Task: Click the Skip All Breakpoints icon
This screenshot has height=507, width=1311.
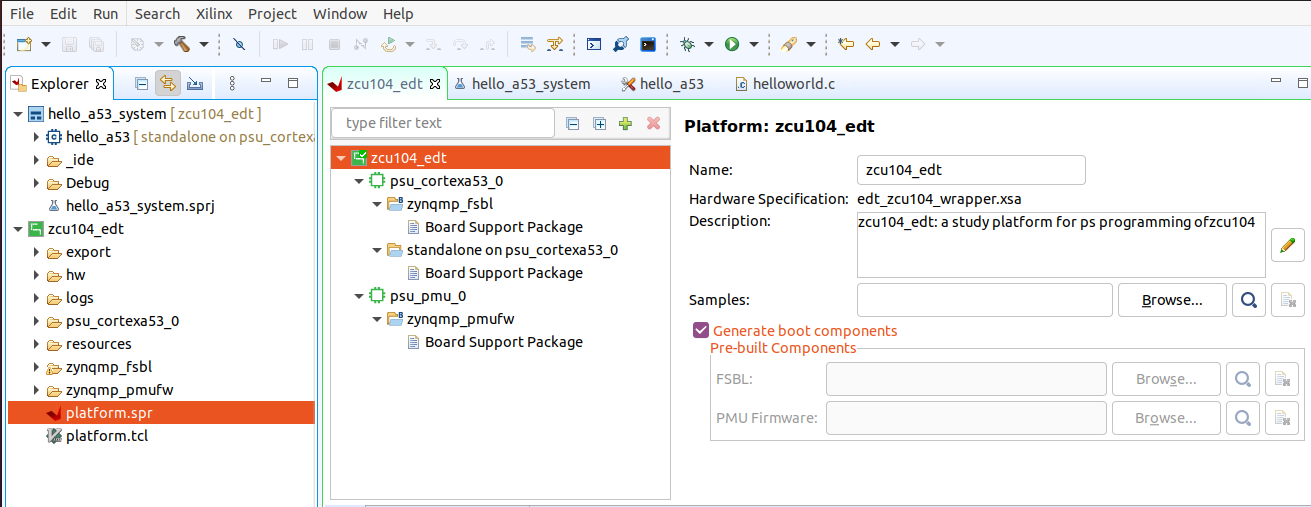Action: [x=238, y=44]
